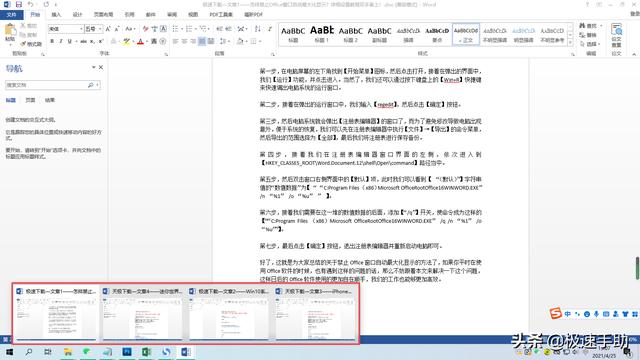Close the Navigation pane
The image size is (640, 360).
pos(101,67)
